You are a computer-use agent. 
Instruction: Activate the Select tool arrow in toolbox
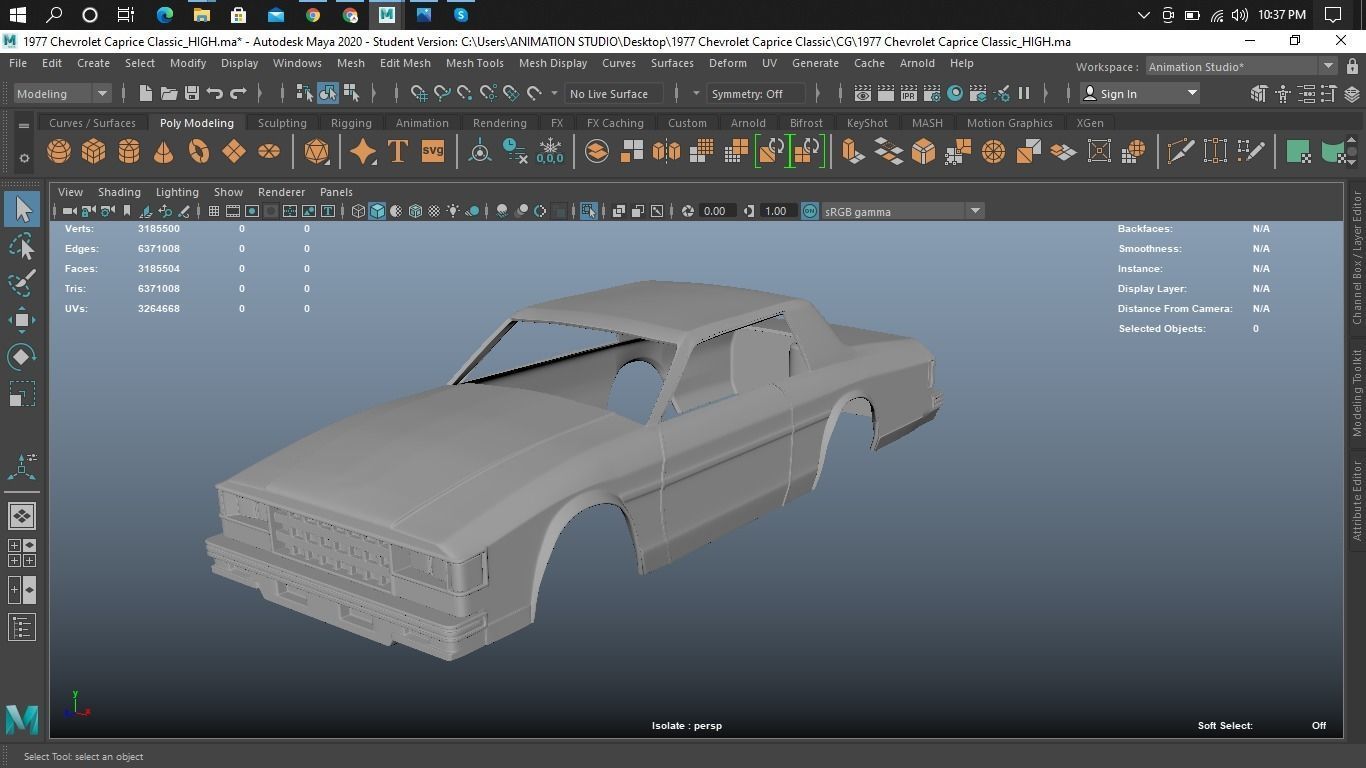point(22,209)
